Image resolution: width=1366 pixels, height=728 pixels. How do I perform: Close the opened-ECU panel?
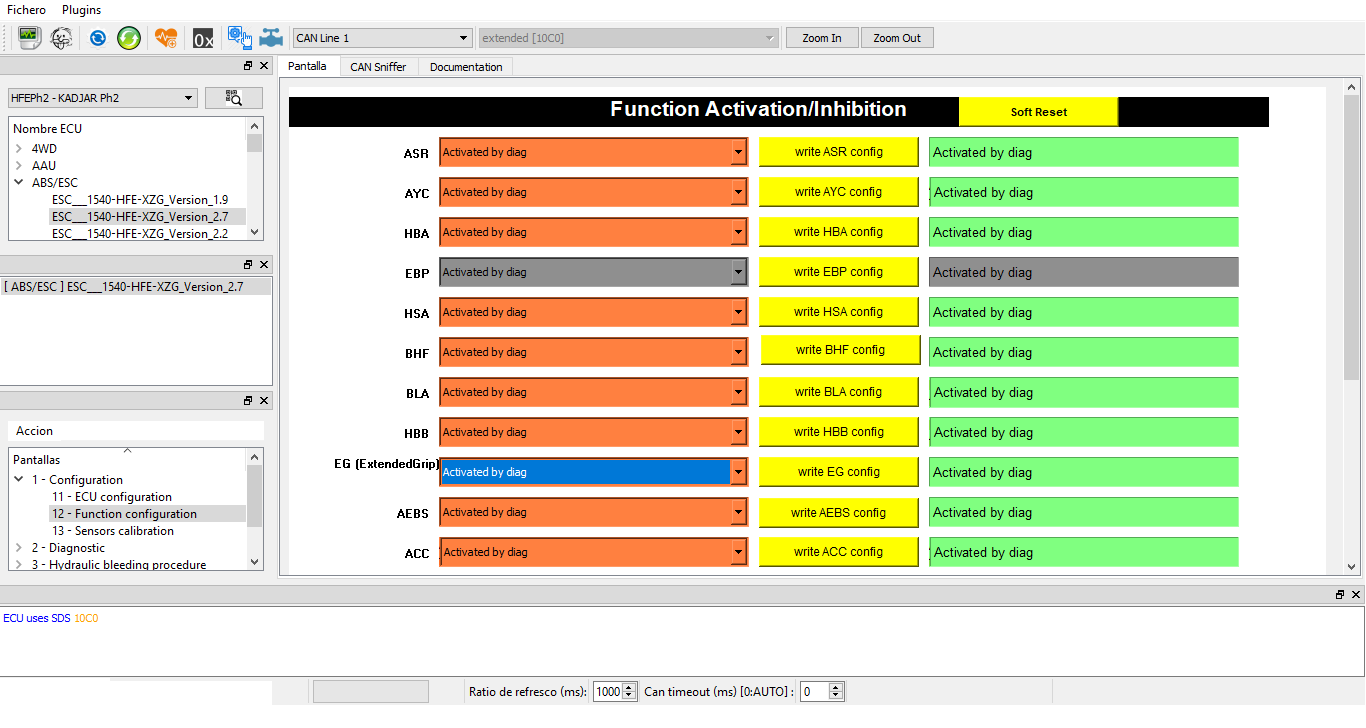point(264,265)
